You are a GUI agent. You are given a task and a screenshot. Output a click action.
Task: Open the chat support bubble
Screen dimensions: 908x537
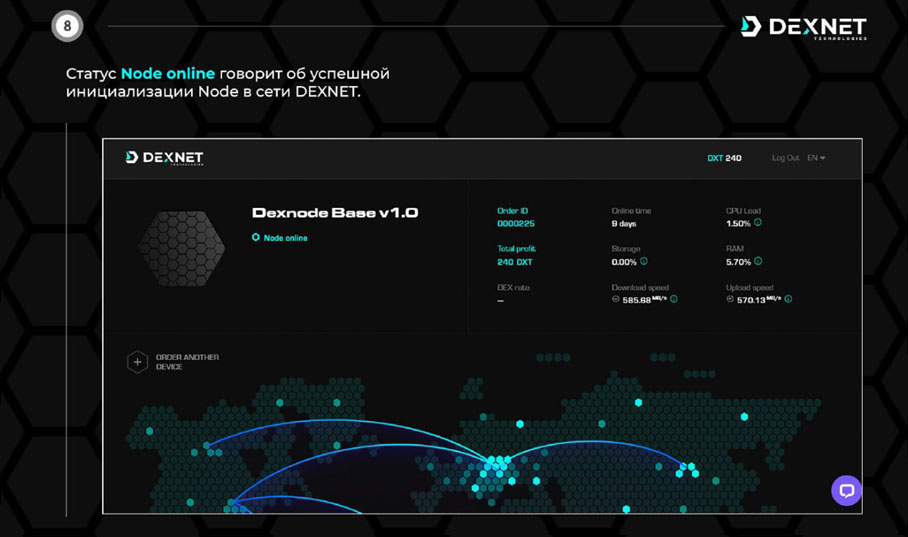(846, 491)
